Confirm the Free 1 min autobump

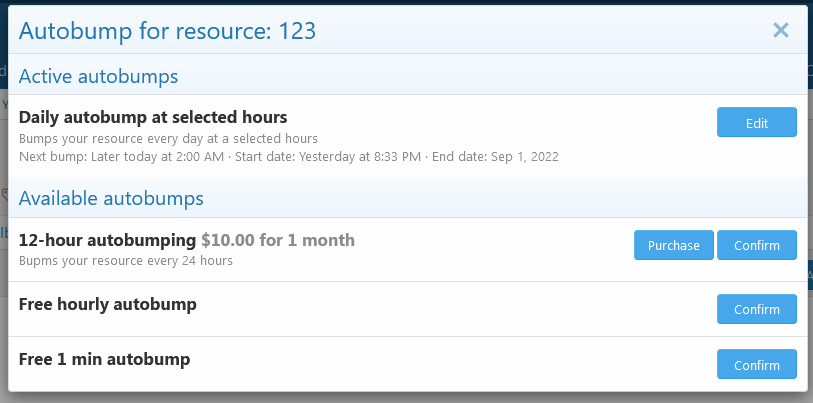[756, 364]
